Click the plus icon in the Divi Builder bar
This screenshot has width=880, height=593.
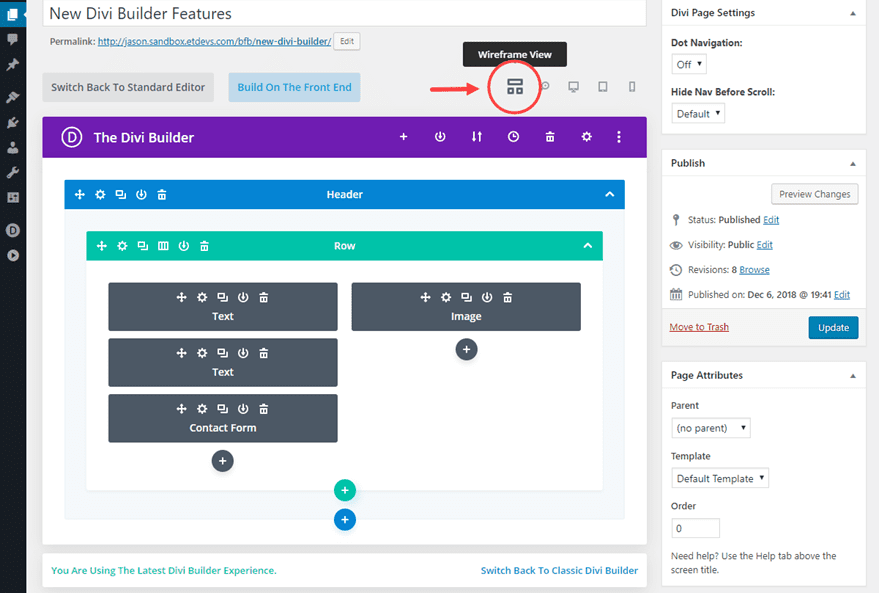click(x=404, y=137)
